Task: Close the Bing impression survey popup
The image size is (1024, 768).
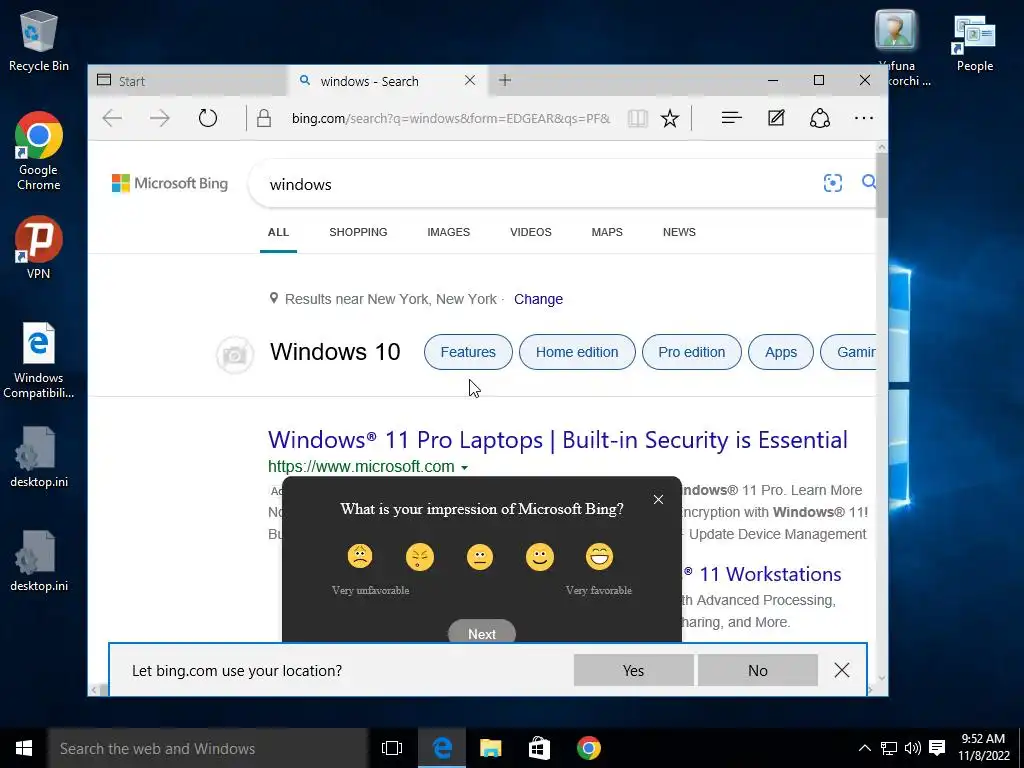Action: tap(658, 500)
